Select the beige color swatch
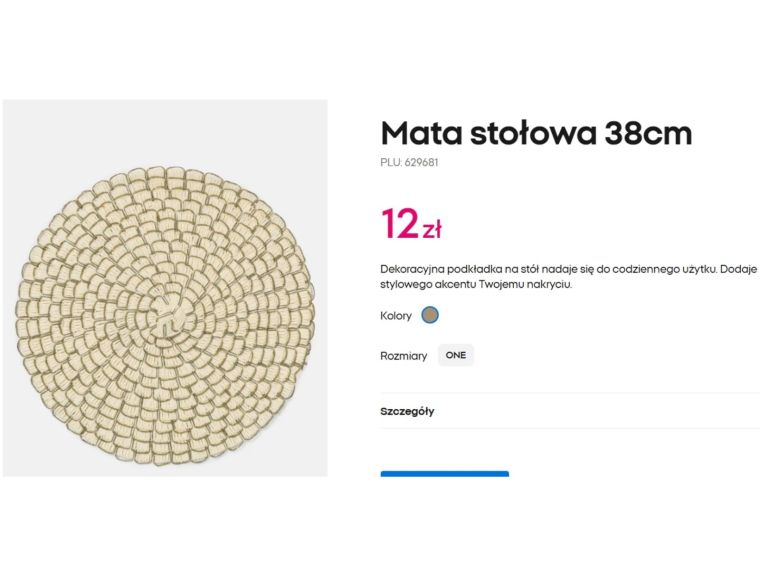Screen dimensions: 760x570 point(430,315)
